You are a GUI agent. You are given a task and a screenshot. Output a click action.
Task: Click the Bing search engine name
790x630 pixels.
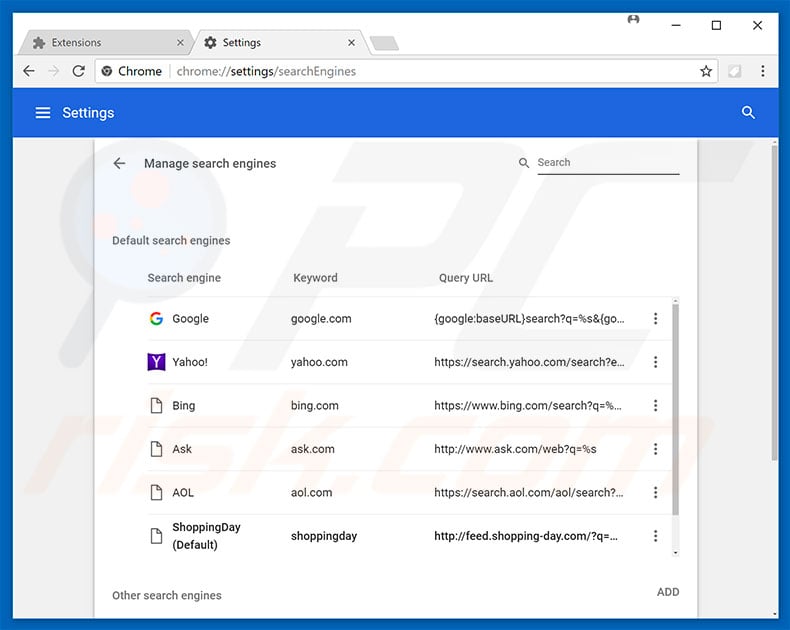[x=183, y=405]
